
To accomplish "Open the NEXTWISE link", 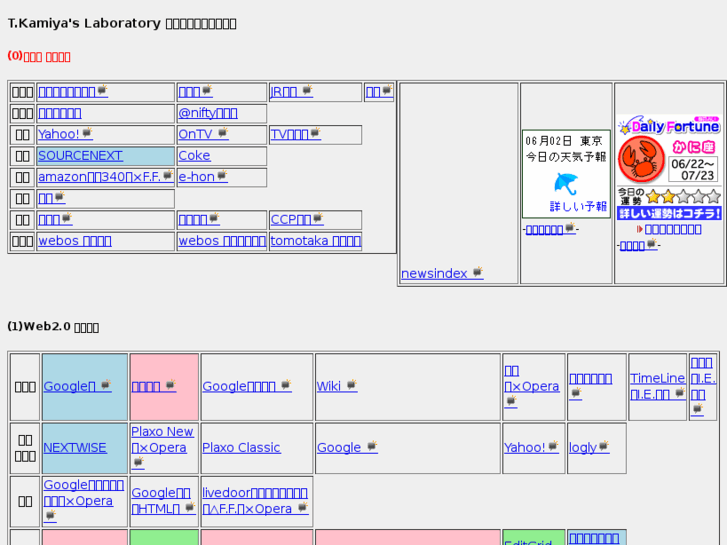I will [x=75, y=448].
